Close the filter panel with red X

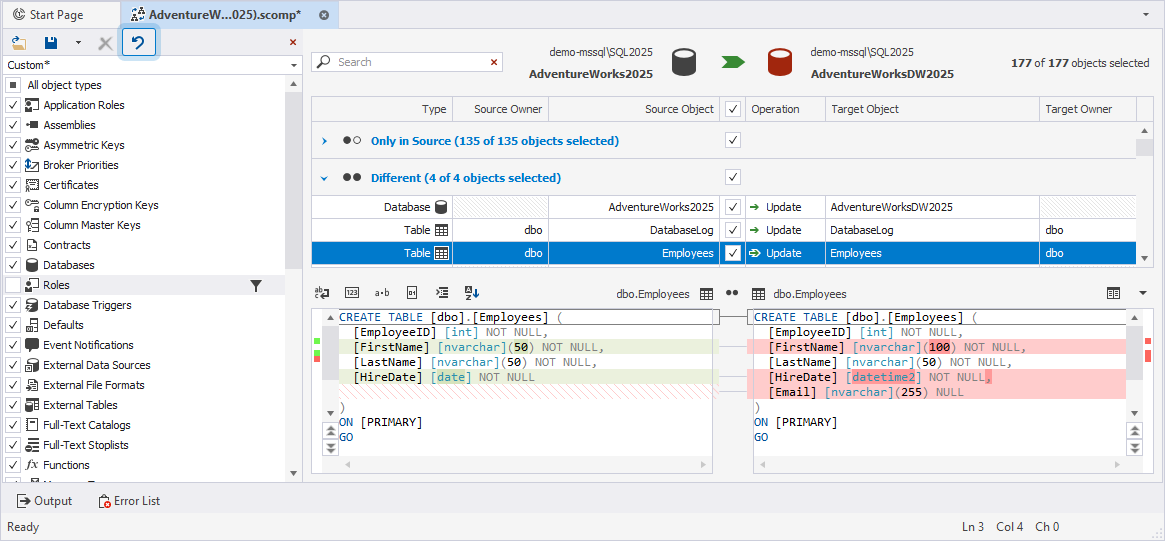click(293, 43)
